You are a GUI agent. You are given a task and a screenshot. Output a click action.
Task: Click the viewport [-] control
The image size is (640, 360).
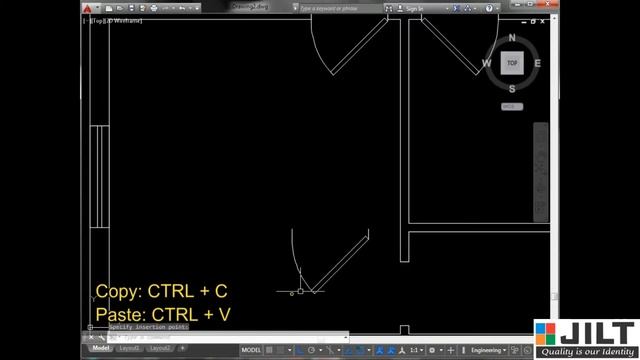coord(86,20)
